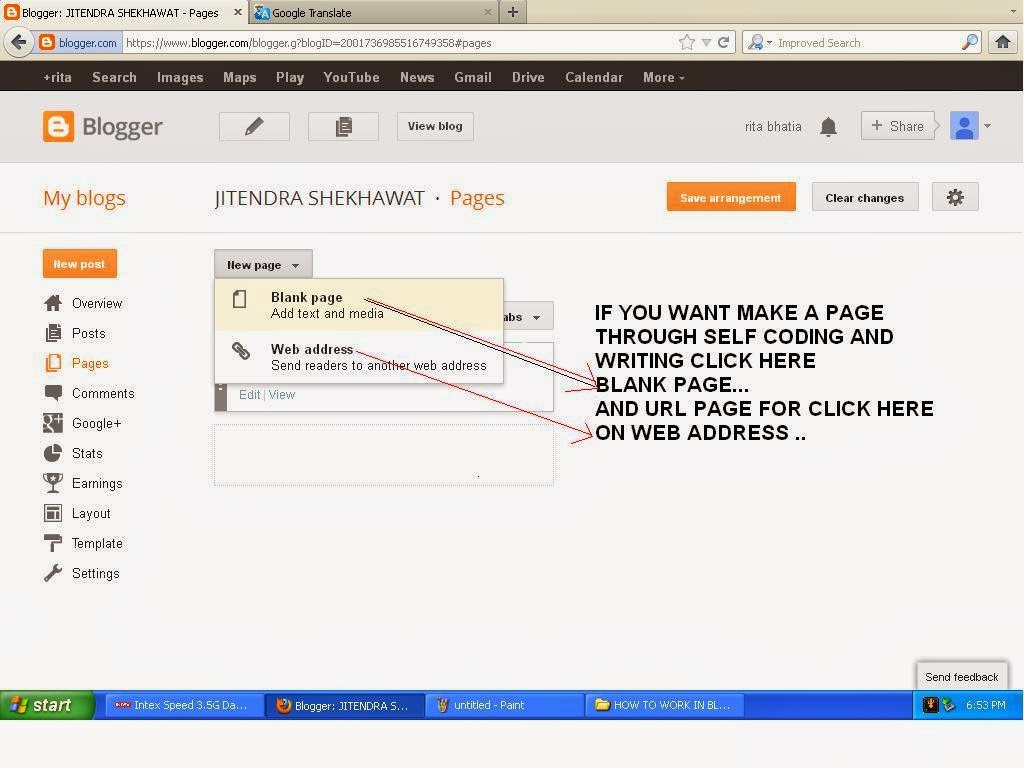This screenshot has height=768, width=1024.
Task: Click the Web address link chain icon
Action: (241, 351)
